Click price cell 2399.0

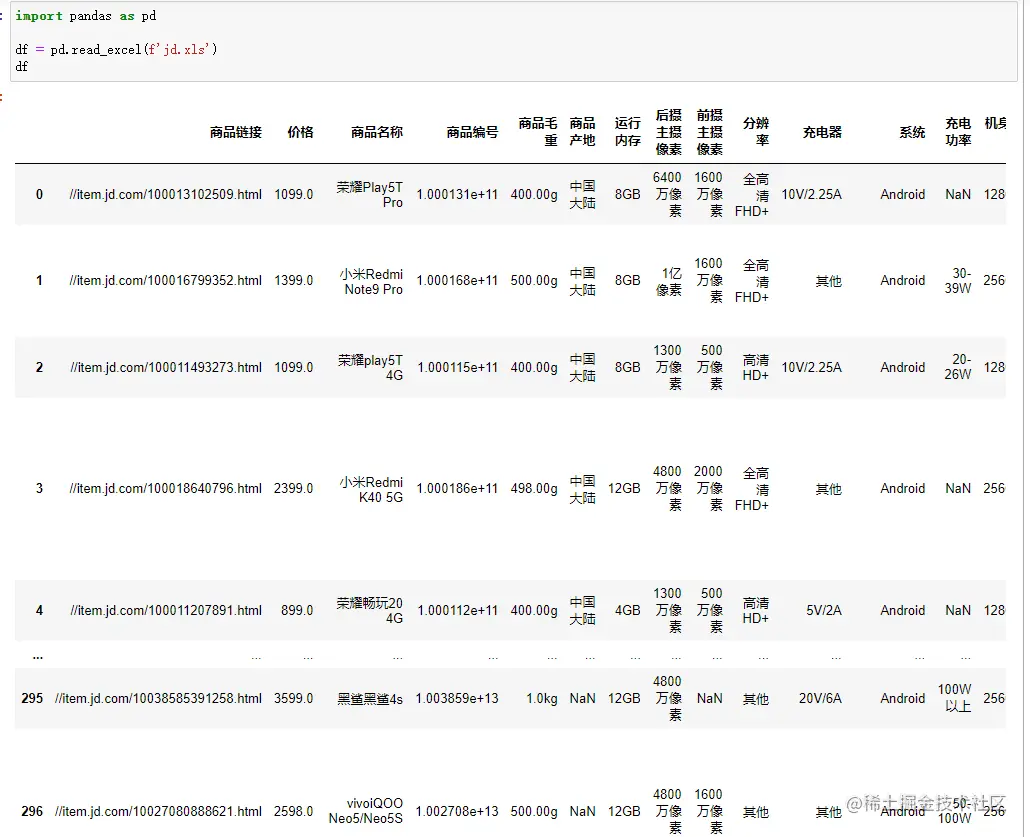pos(294,488)
